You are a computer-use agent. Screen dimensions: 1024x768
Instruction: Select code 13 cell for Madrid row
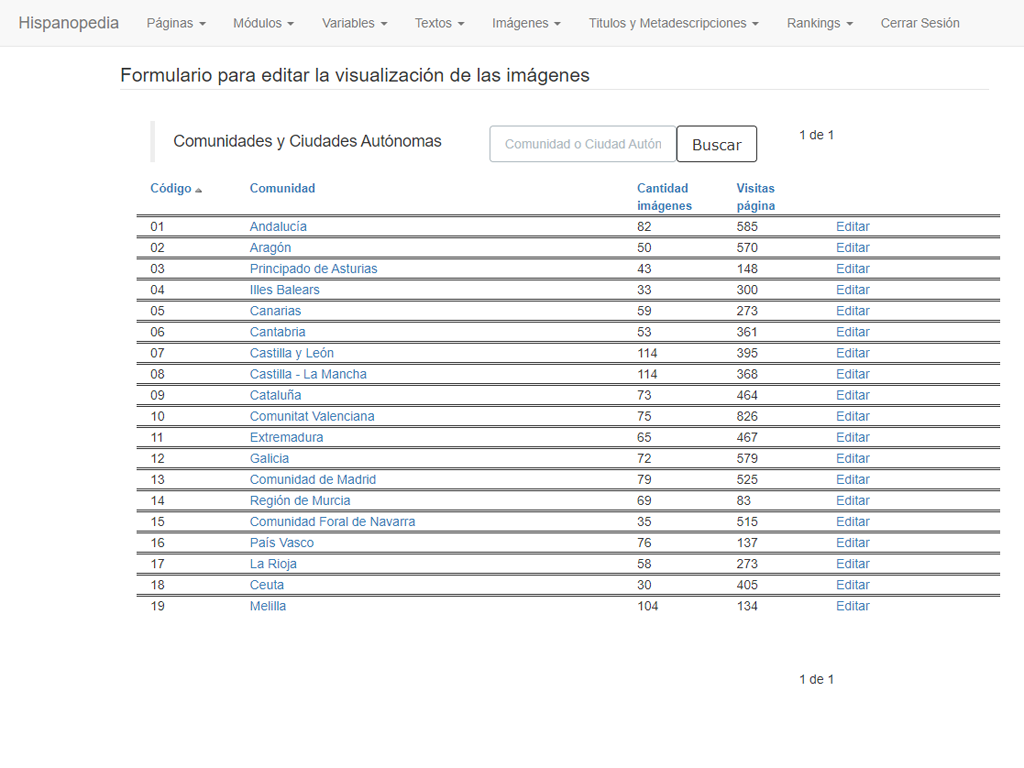[x=157, y=479]
